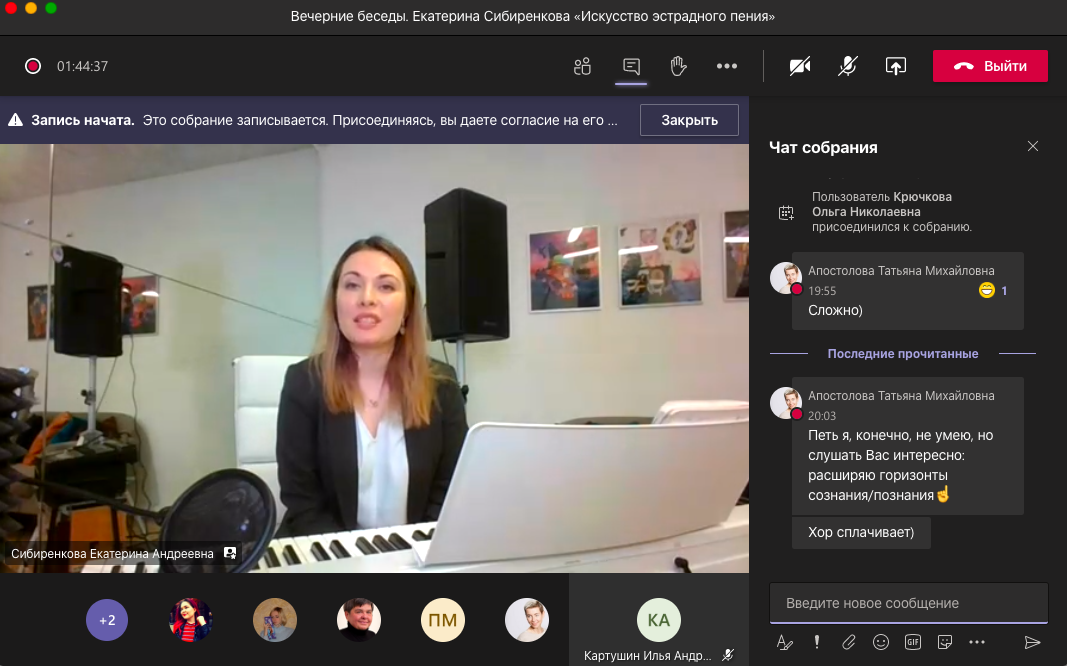Toggle the camera on

[x=799, y=67]
